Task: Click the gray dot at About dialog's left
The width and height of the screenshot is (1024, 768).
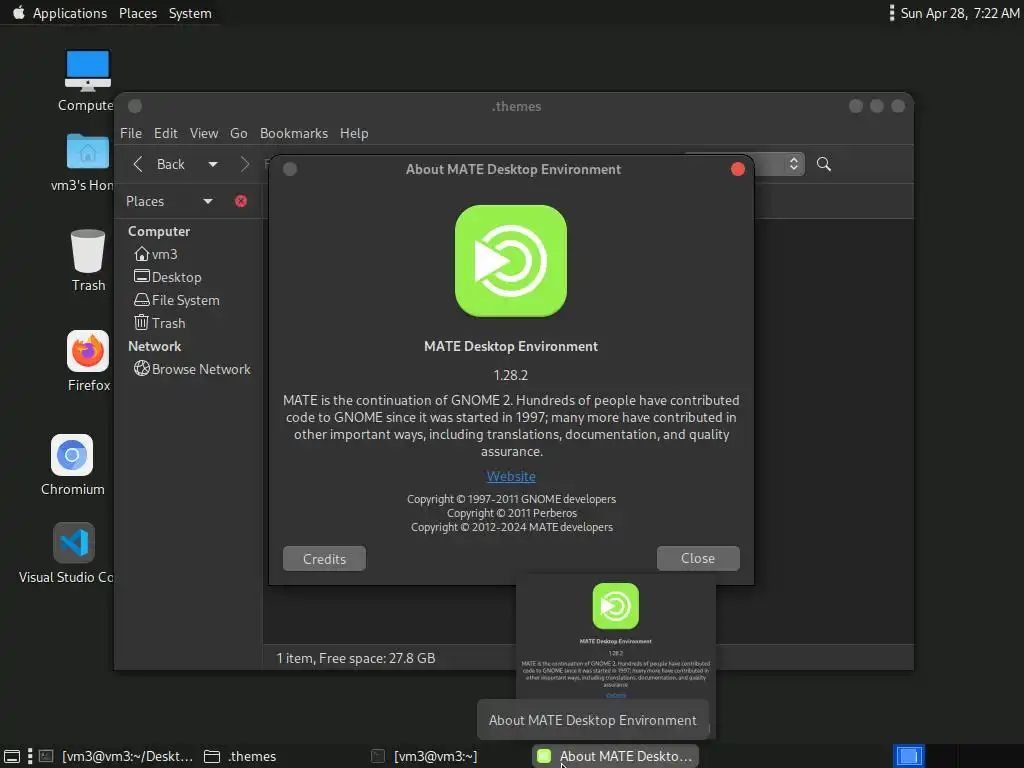Action: tap(290, 169)
